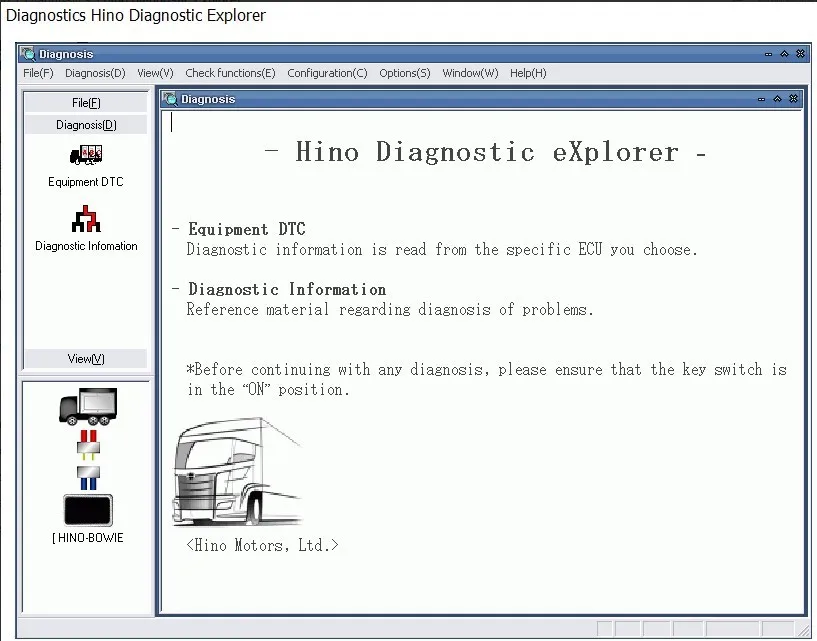
Task: Click the Hino Diagnostic eXplorer heading
Action: [x=485, y=152]
